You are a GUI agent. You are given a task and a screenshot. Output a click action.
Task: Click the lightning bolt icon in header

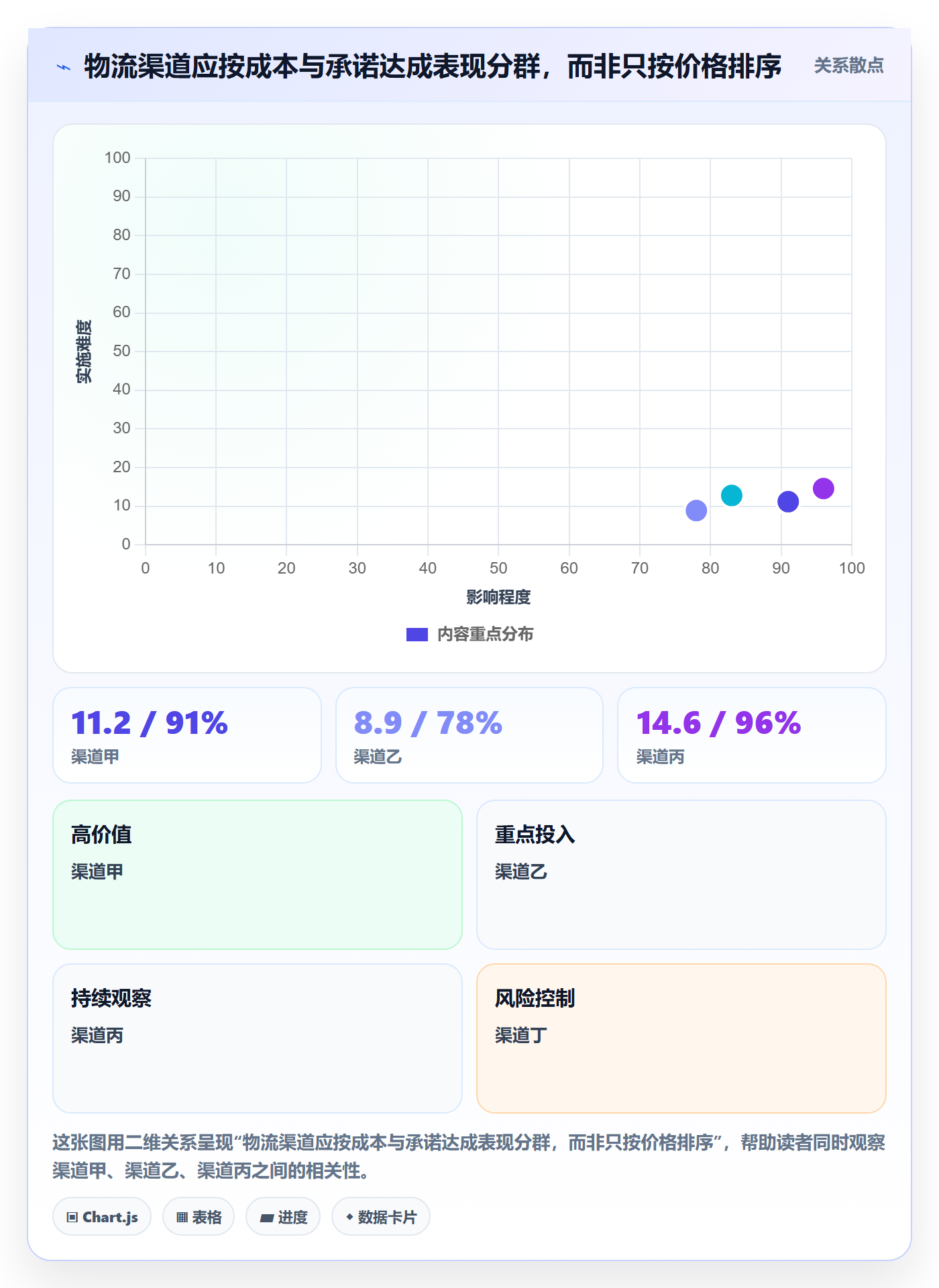[64, 67]
